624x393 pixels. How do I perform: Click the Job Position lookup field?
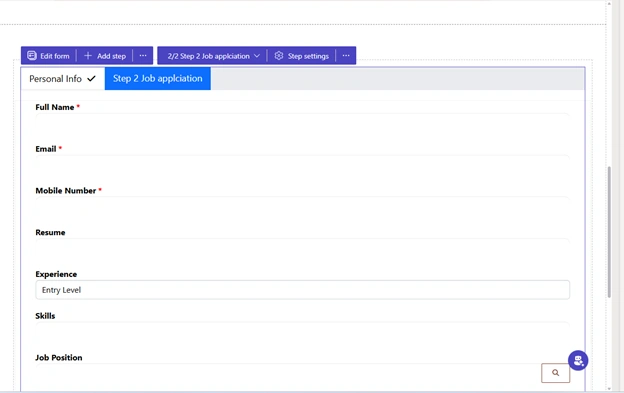pos(288,373)
